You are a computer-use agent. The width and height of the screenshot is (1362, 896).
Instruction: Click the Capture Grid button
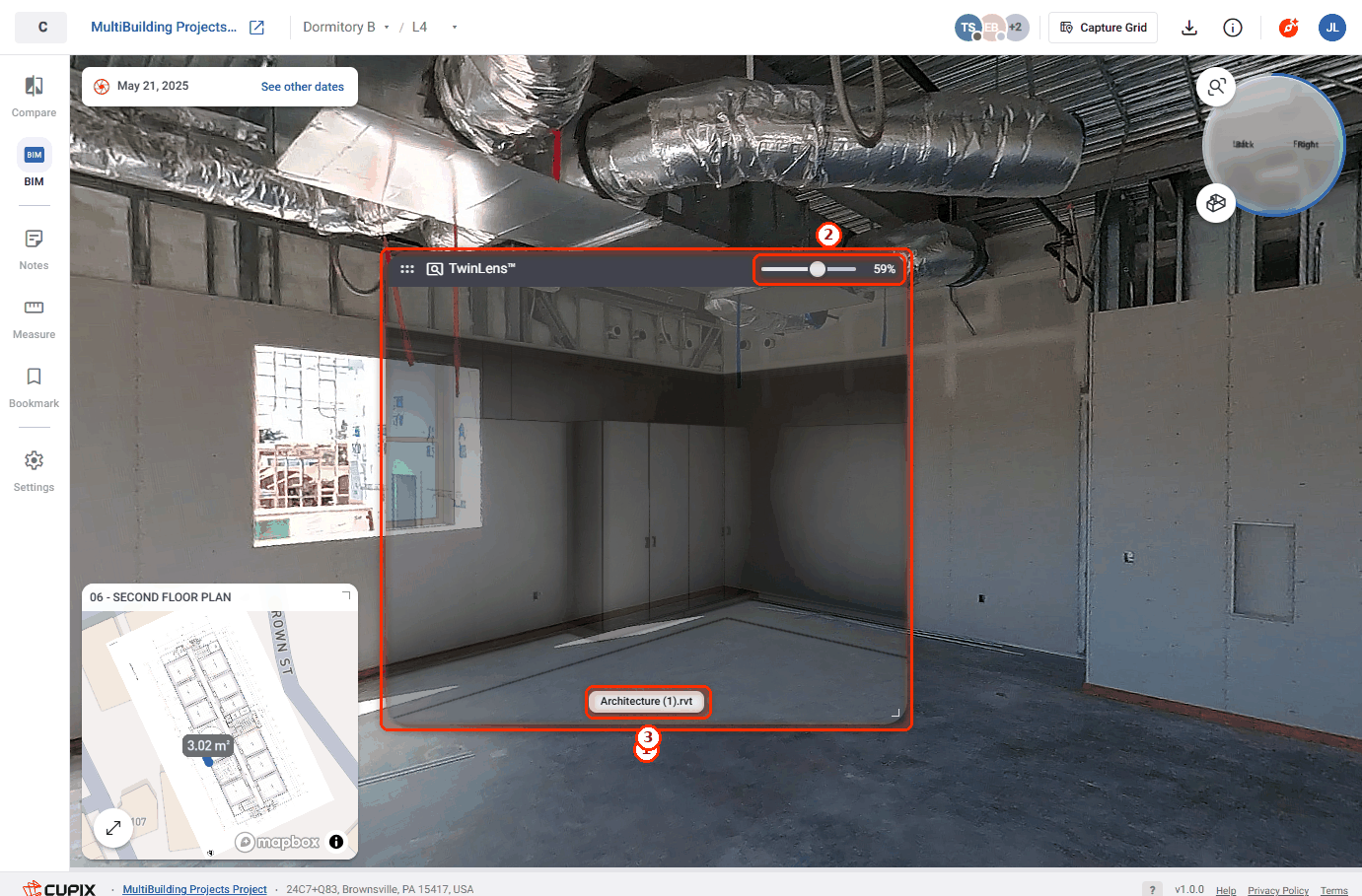pos(1103,28)
